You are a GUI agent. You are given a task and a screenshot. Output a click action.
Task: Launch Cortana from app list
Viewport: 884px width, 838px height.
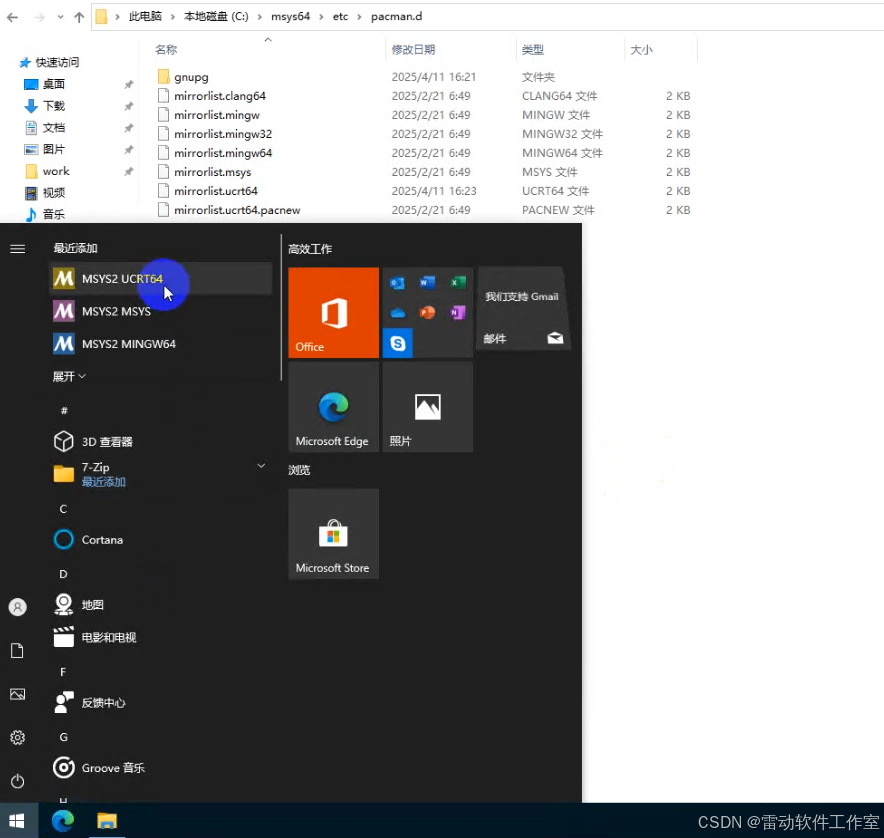(161, 540)
